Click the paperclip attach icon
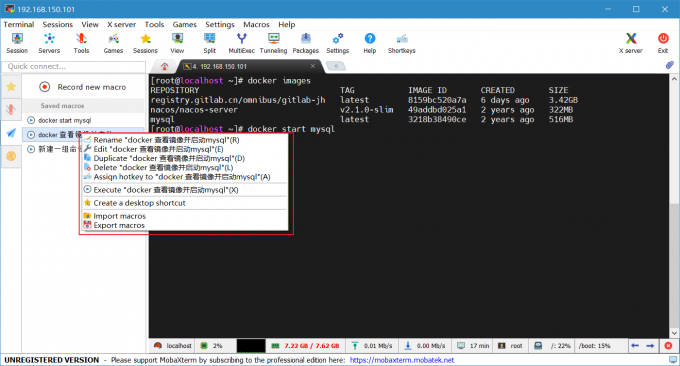 670,65
